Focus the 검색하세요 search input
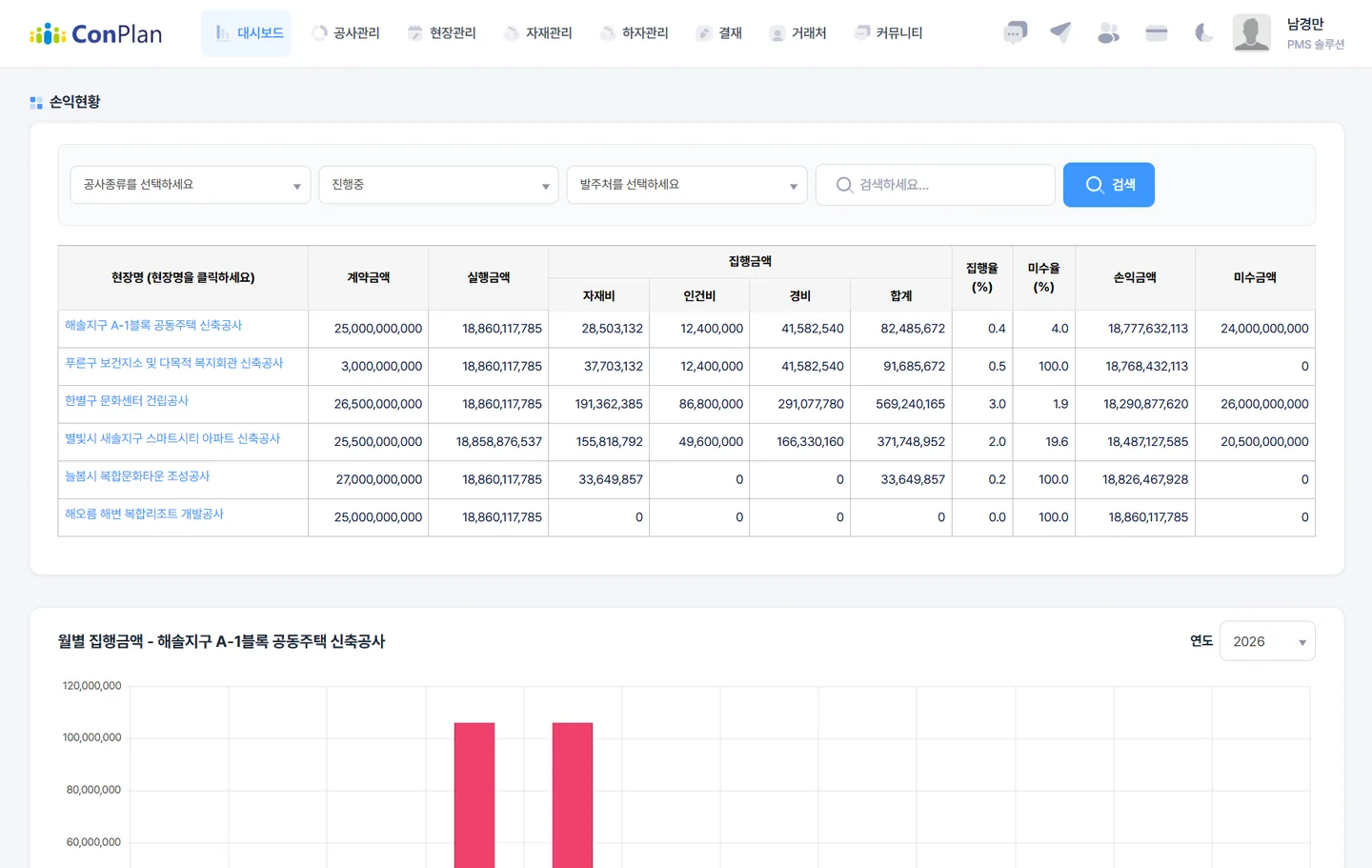 tap(936, 185)
